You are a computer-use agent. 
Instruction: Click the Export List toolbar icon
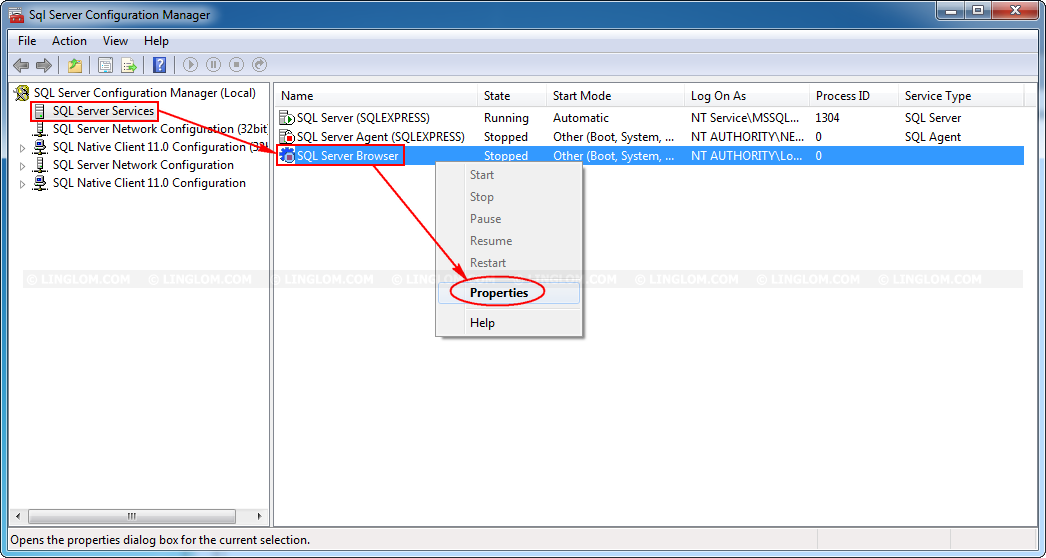coord(129,65)
